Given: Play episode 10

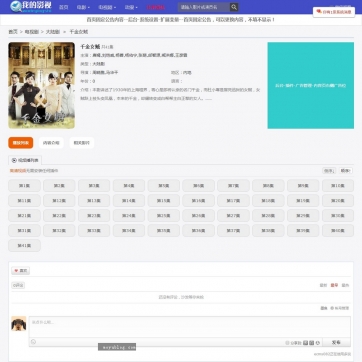Looking at the screenshot, I should click(338, 186).
